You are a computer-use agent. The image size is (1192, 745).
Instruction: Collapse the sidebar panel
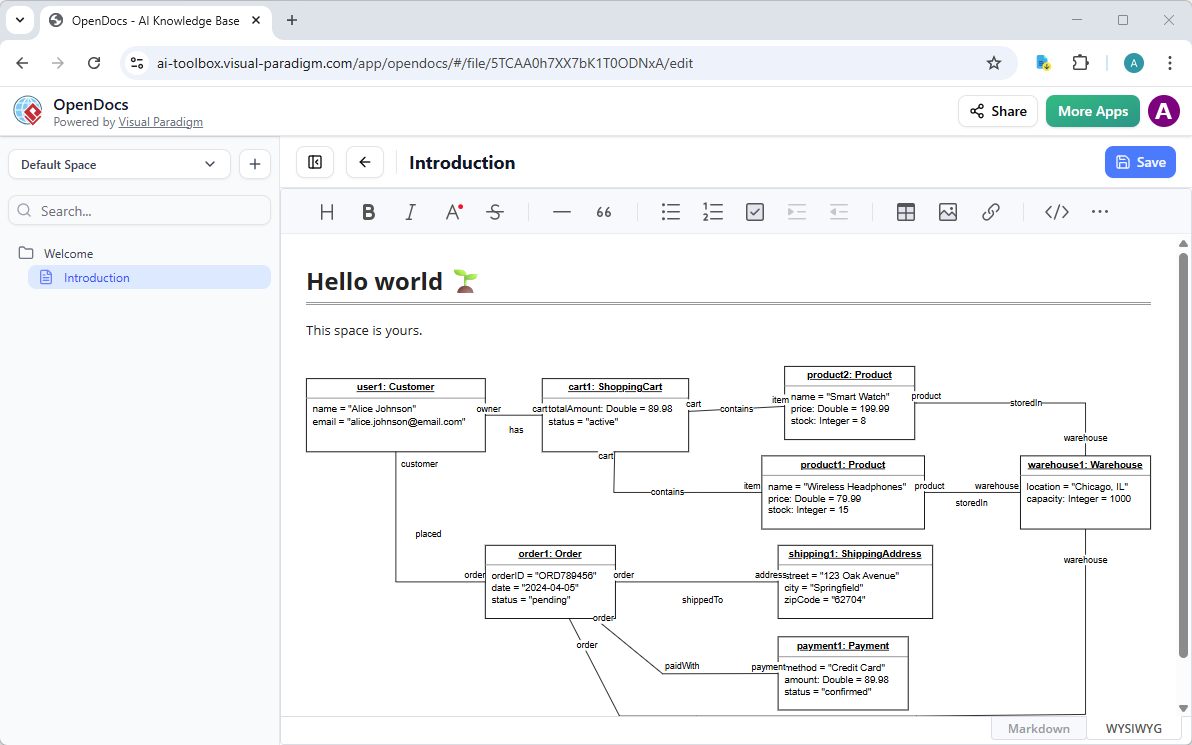click(x=314, y=161)
